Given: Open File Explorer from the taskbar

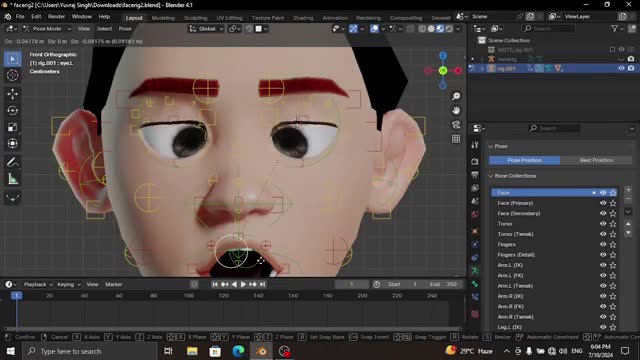Looking at the screenshot, I should [x=192, y=351].
